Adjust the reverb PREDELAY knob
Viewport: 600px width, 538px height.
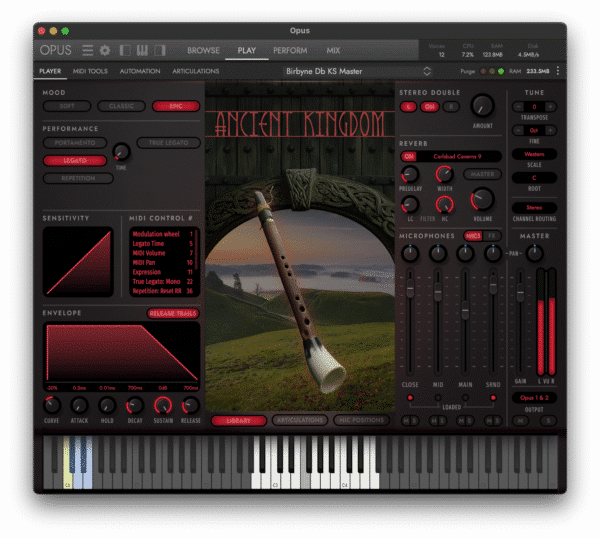point(410,174)
